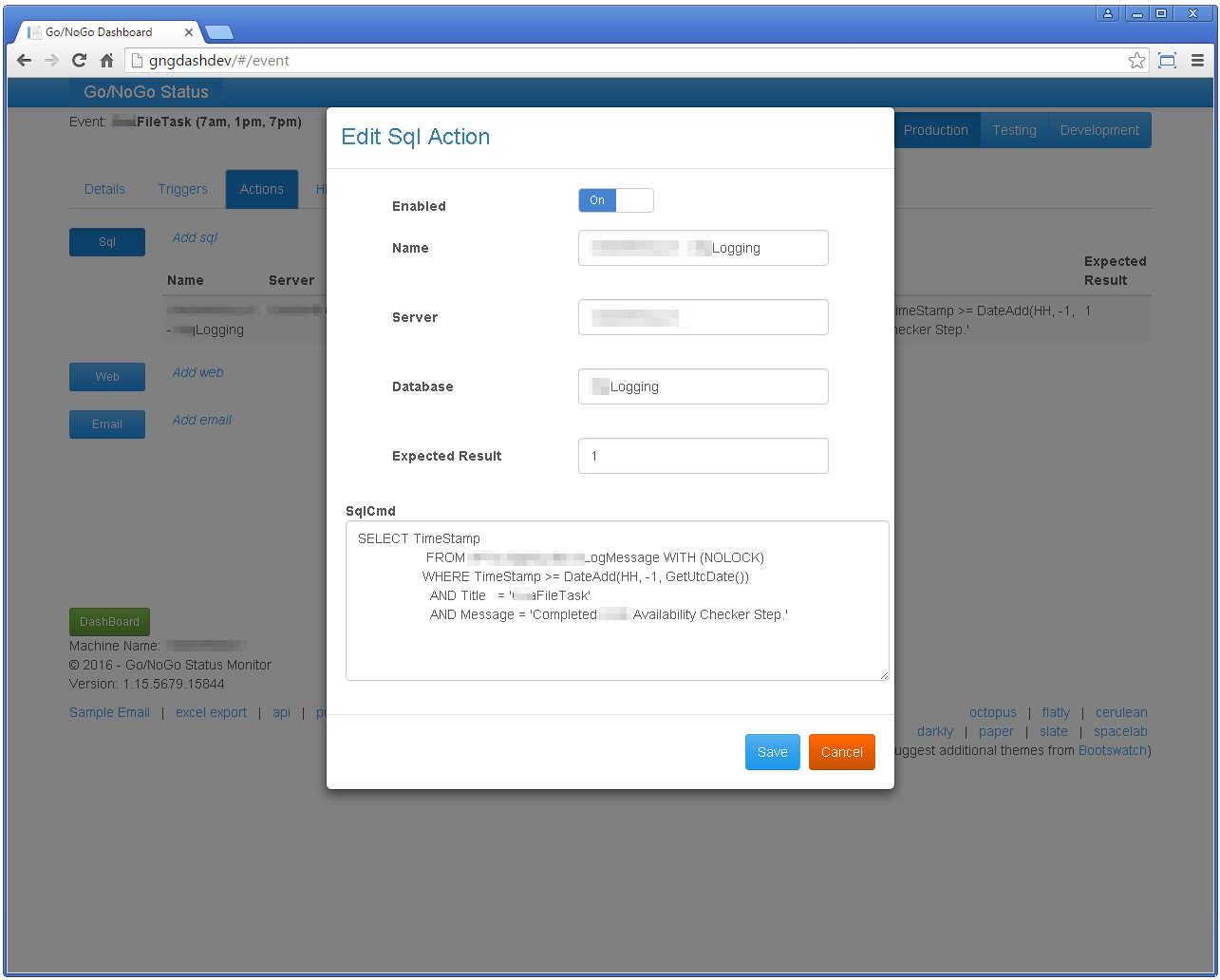Bookmark page with star icon
Screen dimensions: 1220x980
click(1136, 61)
